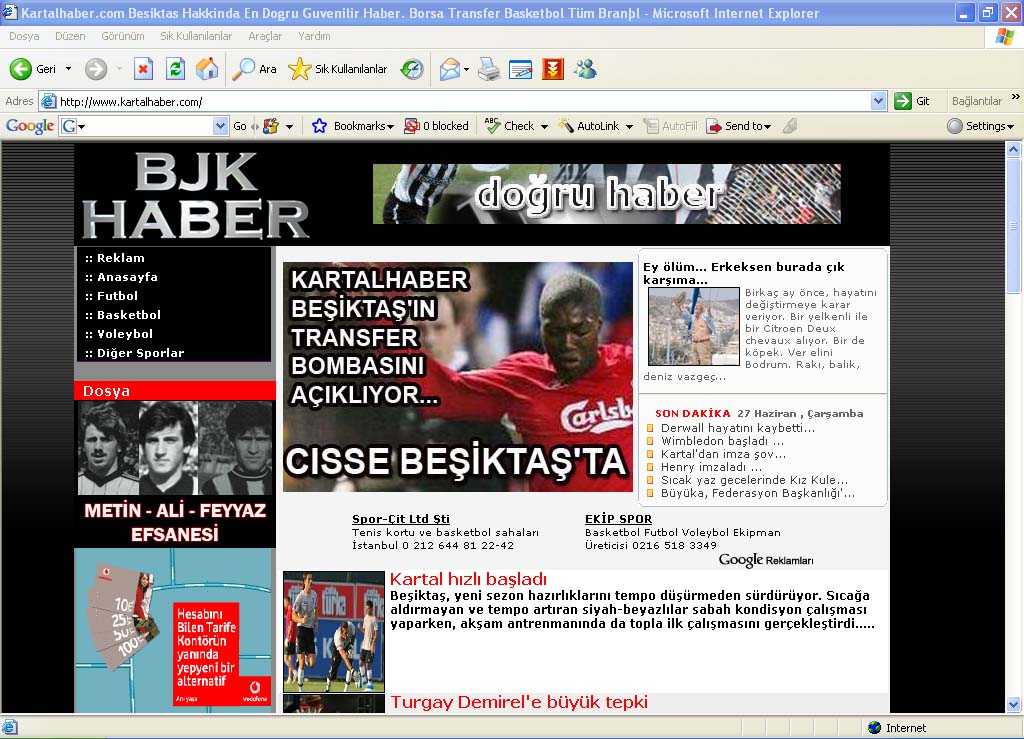Viewport: 1024px width, 739px height.
Task: Open Turgay Demirel'e büyük tepki headline
Action: pyautogui.click(x=519, y=702)
